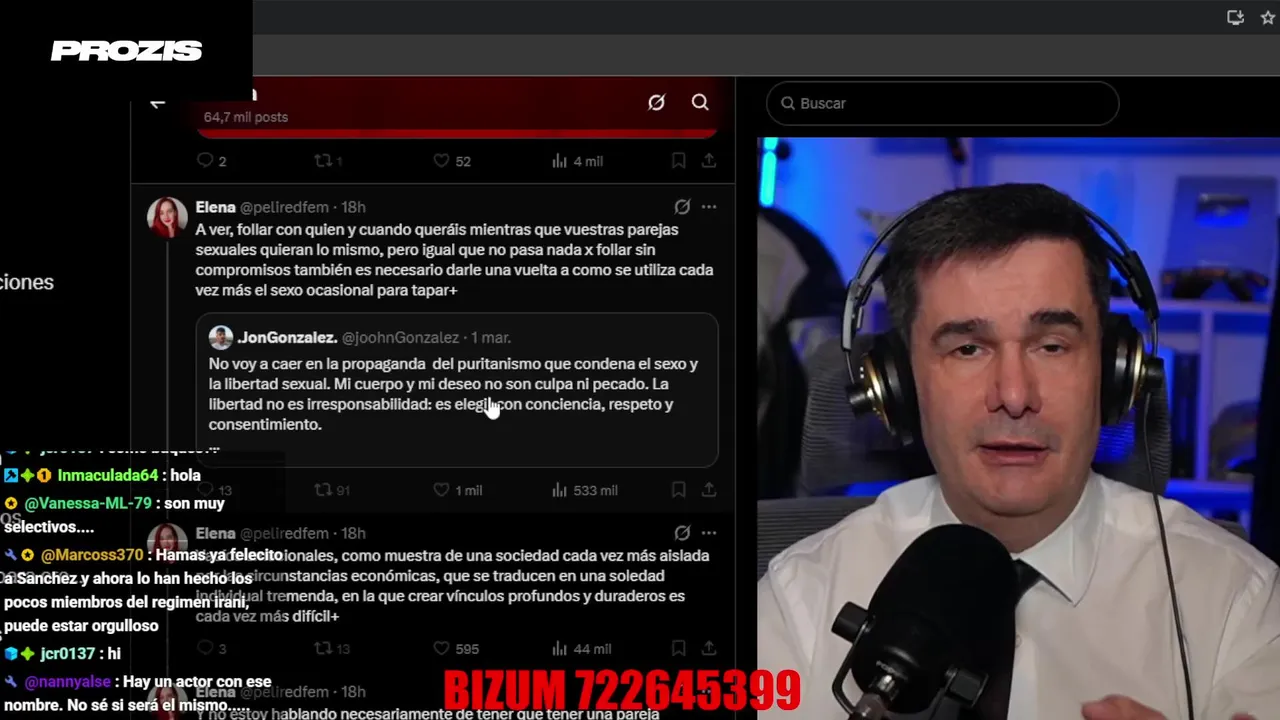Share the post with 44 mil views
Screen dimensions: 1280x720
click(708, 648)
